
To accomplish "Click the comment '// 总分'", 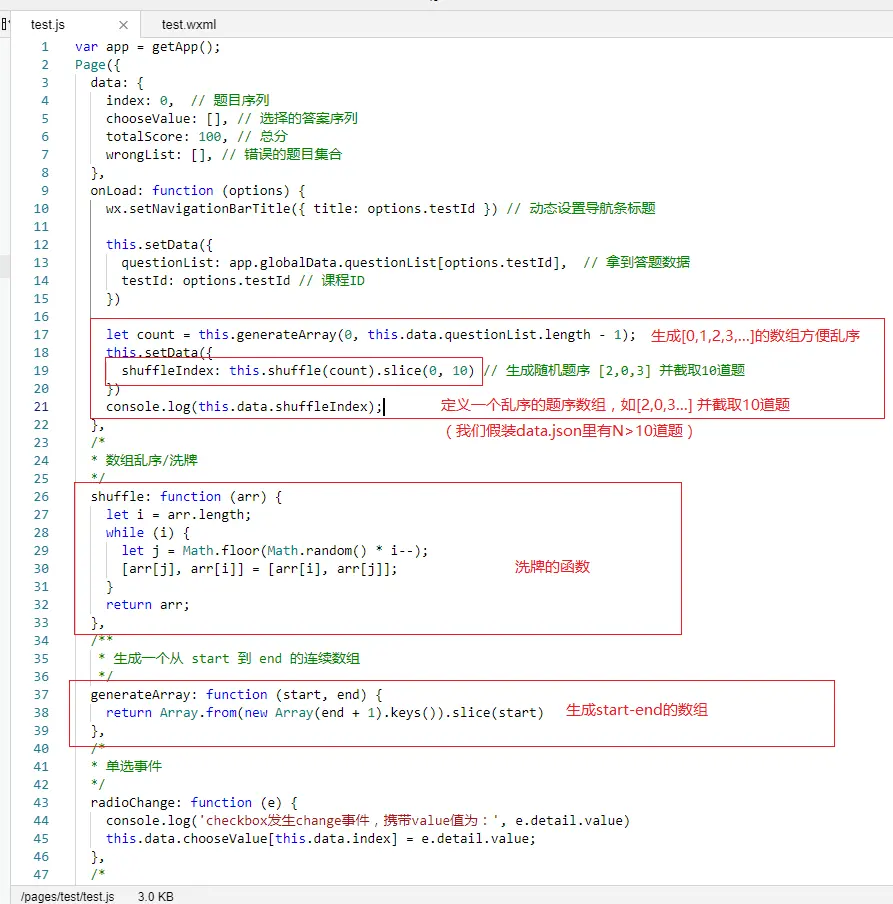I will click(x=262, y=137).
